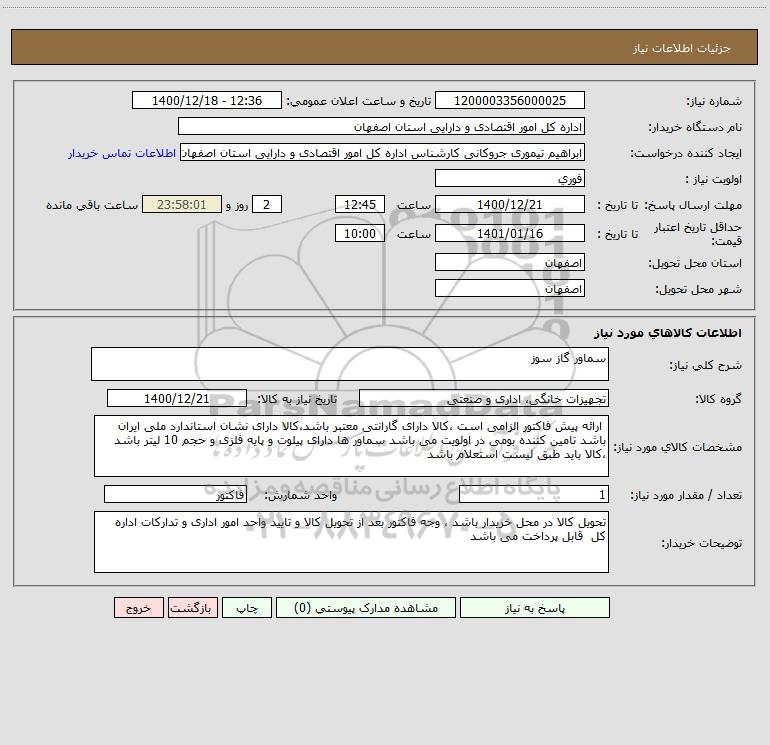Image resolution: width=770 pixels, height=745 pixels.
Task: Click 'واحد شمارش:' label
Action: pos(301,496)
